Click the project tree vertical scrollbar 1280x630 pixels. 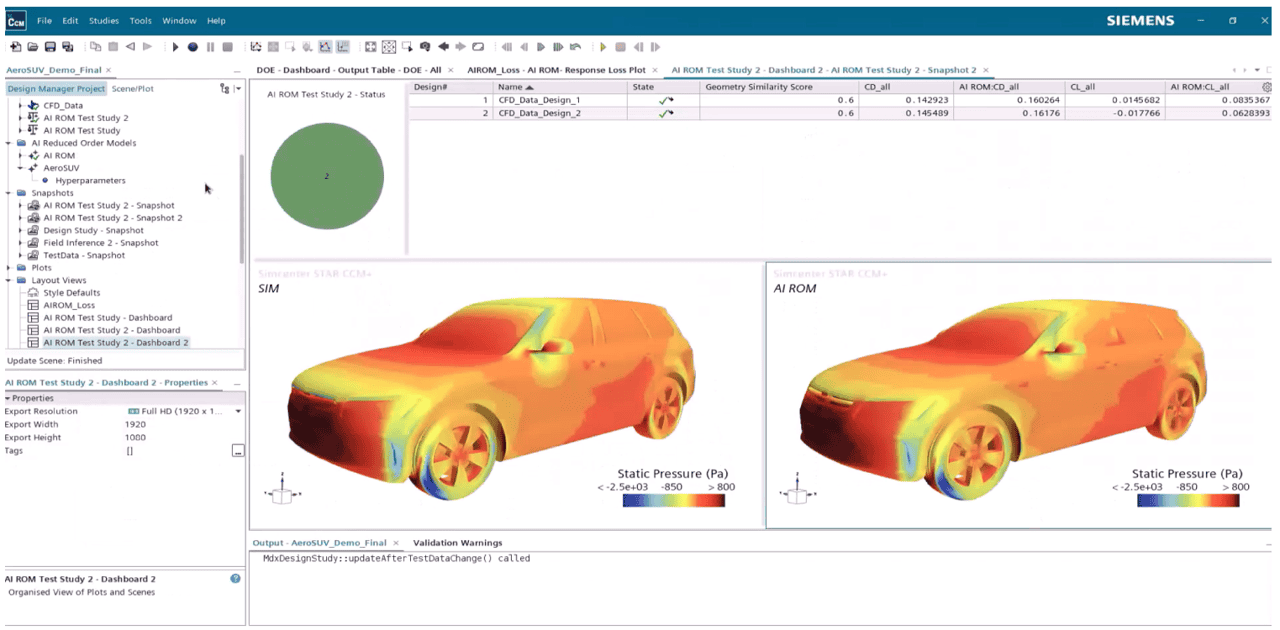pos(241,207)
